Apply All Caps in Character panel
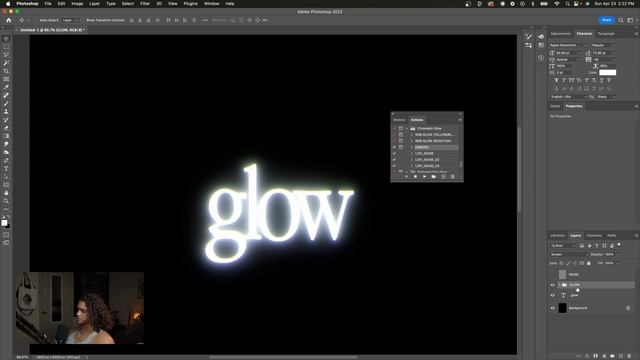The height and width of the screenshot is (360, 640). tap(571, 80)
